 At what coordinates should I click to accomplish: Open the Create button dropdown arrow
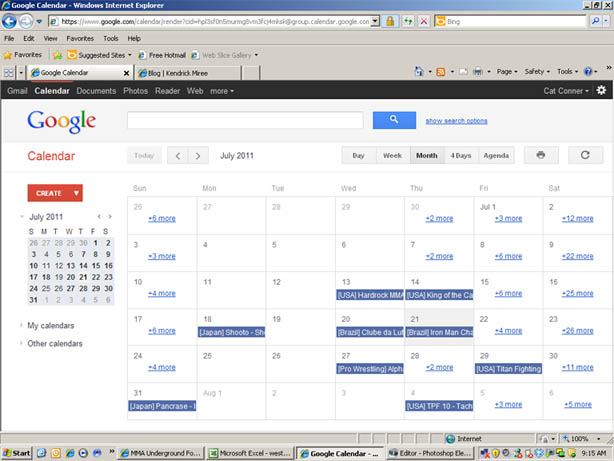pyautogui.click(x=76, y=193)
